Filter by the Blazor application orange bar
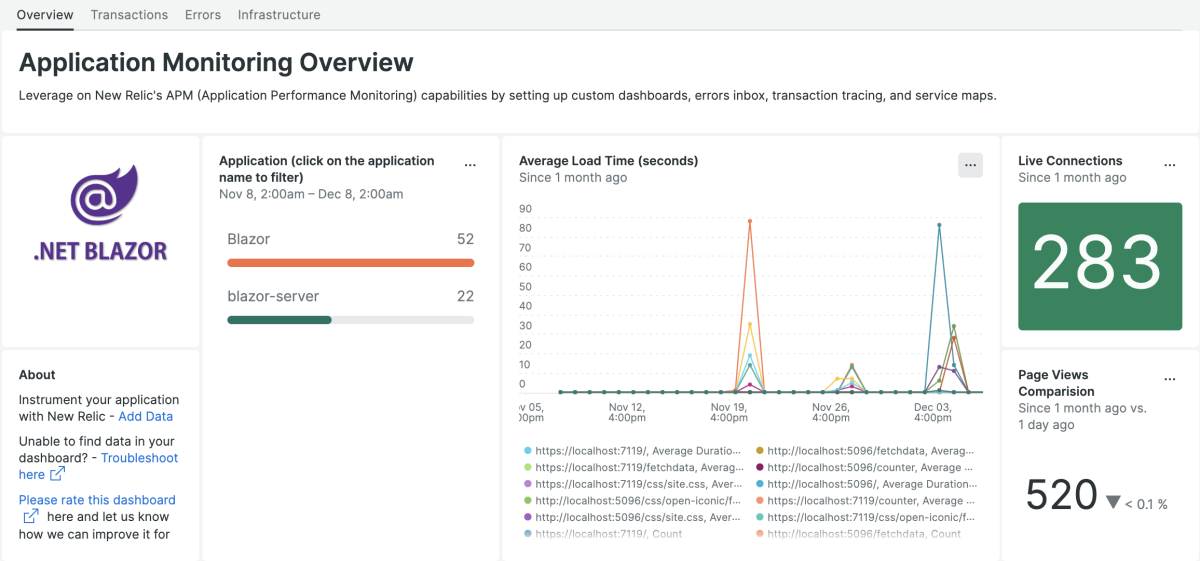Screen dimensions: 1200x561 click(x=350, y=263)
